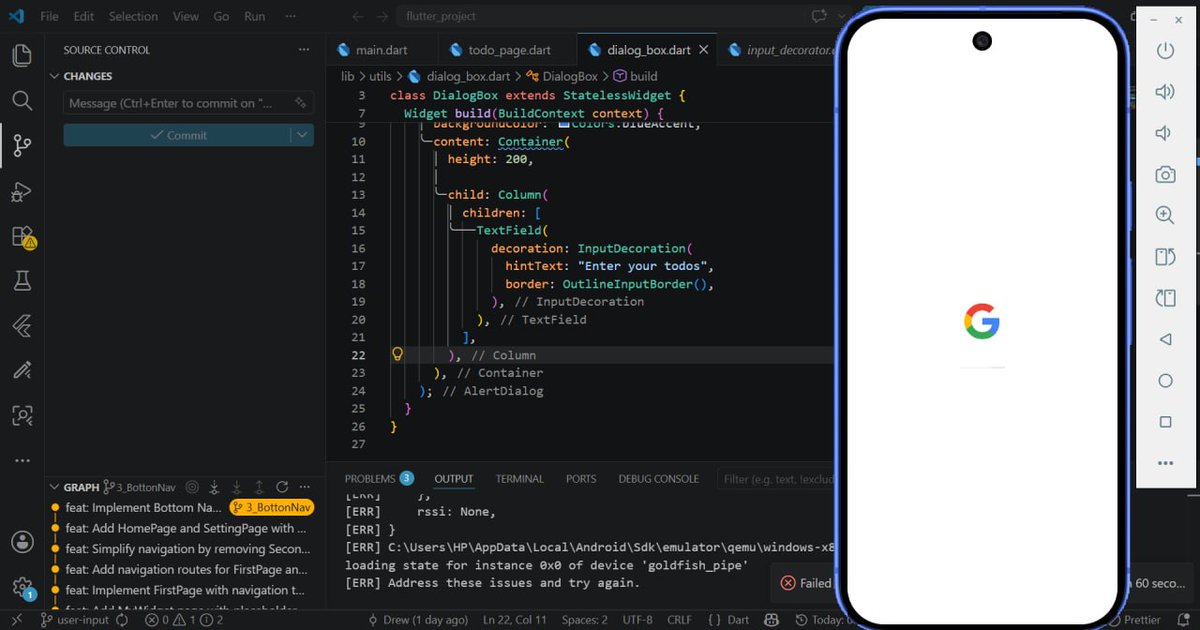Click emulator zoom magnifier icon
The height and width of the screenshot is (630, 1200).
click(x=1165, y=216)
